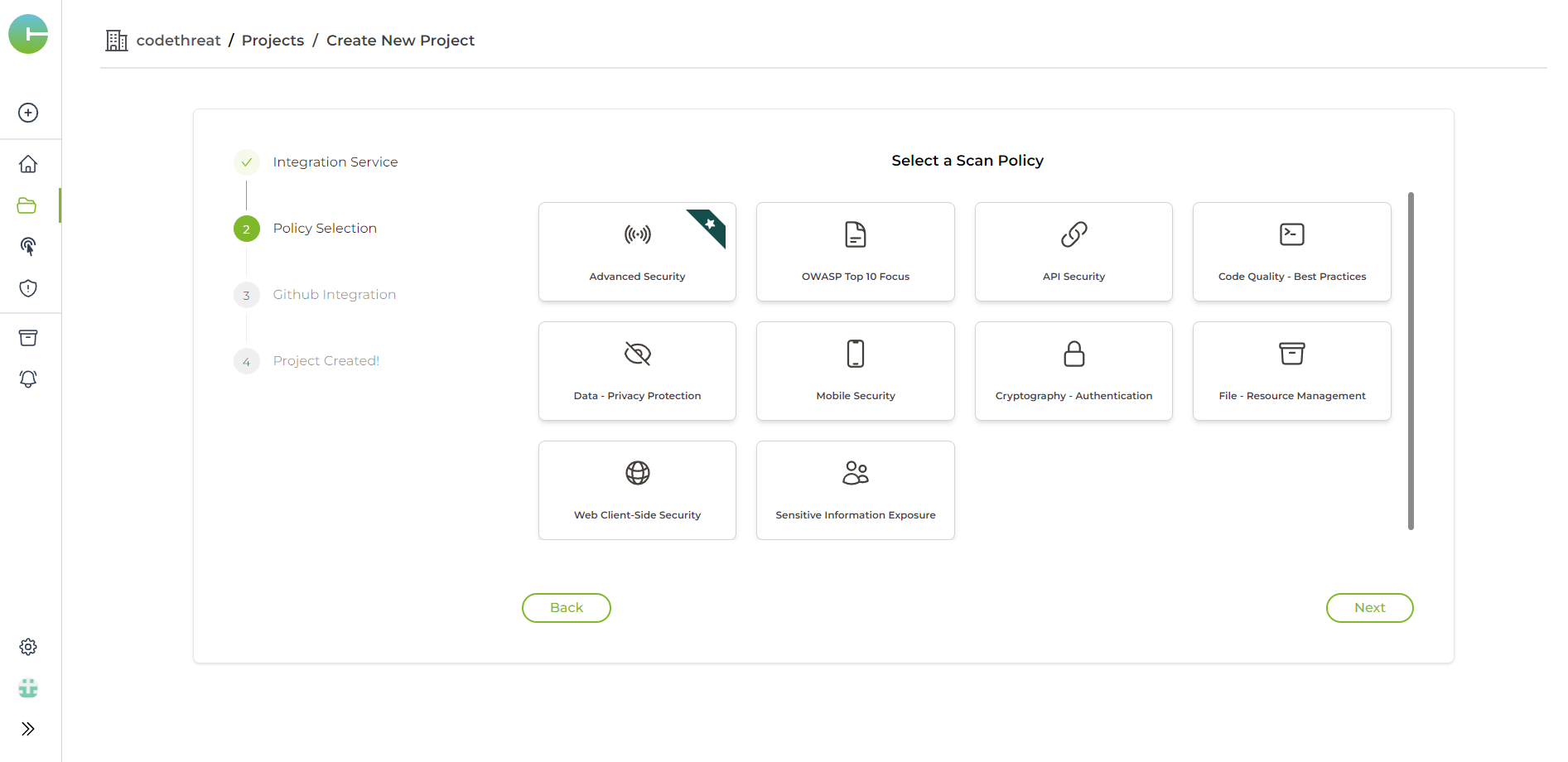Choose Data - Privacy Protection label
Viewport: 1568px width, 762px height.
point(637,396)
